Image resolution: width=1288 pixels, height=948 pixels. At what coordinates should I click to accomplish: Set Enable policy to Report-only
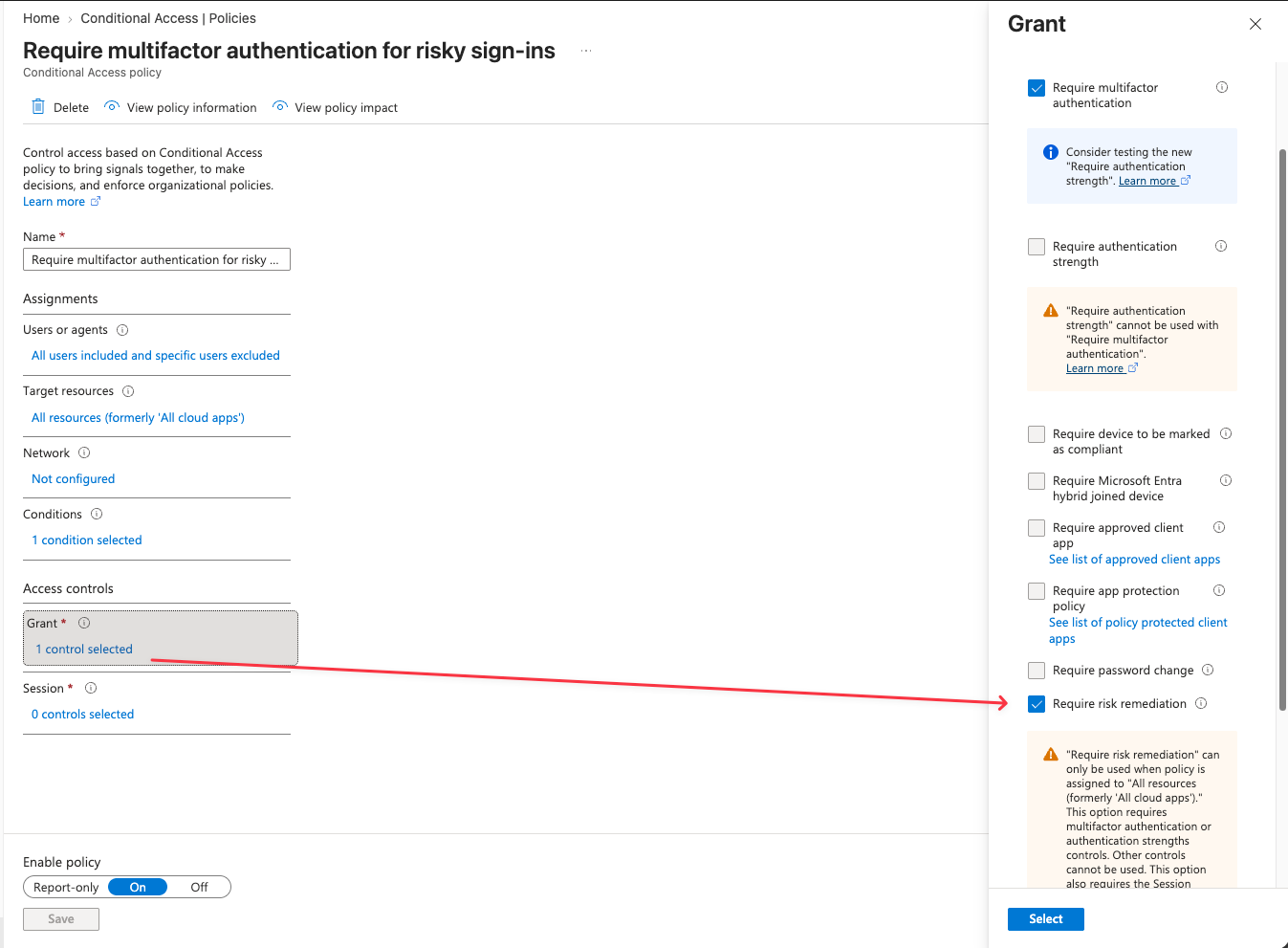[66, 887]
